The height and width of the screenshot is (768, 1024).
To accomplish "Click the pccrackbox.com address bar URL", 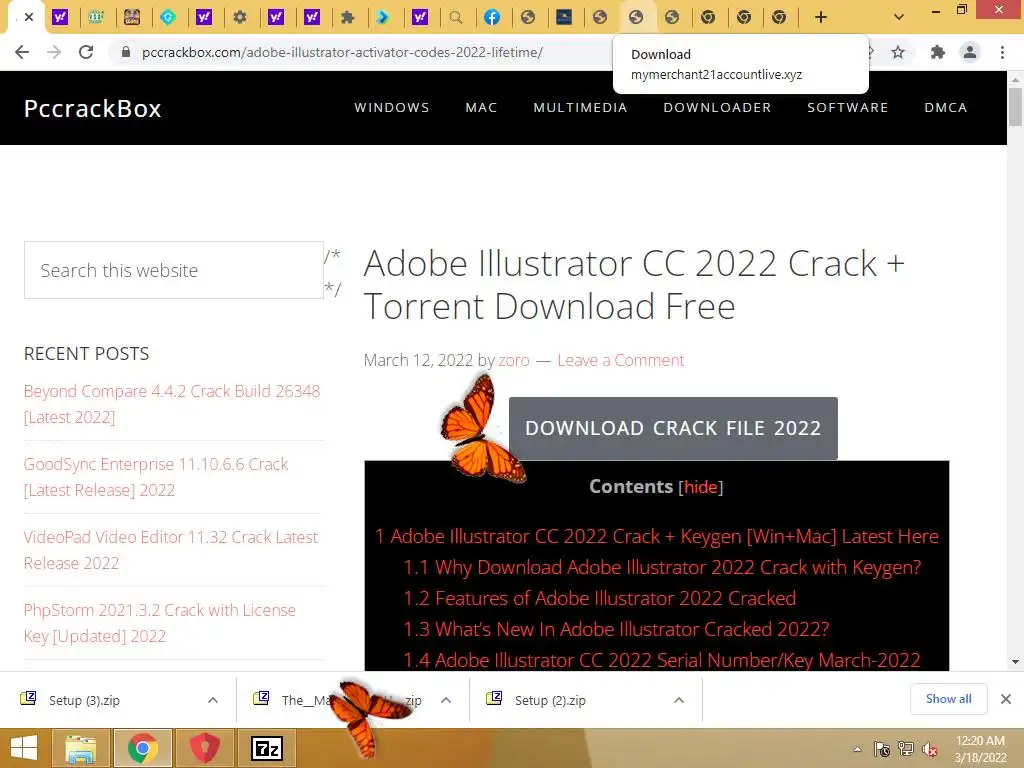I will [342, 52].
